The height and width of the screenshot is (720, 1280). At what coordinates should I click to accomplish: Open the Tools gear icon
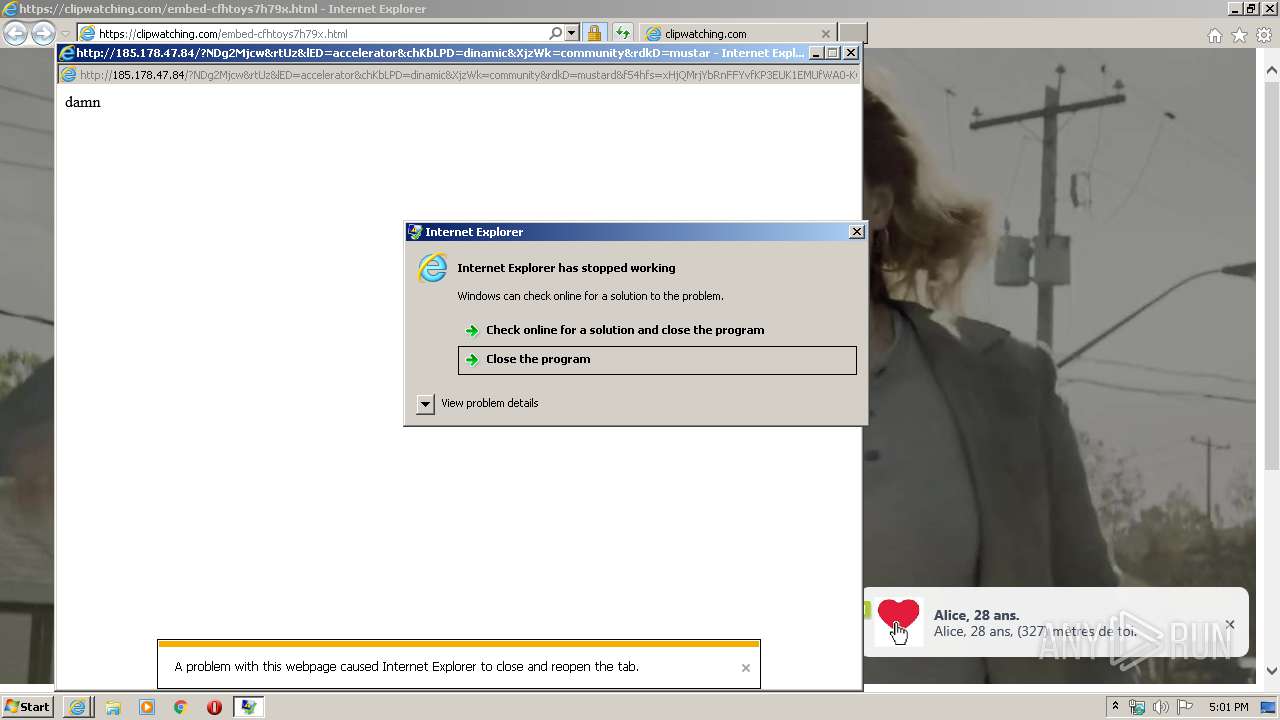(1265, 35)
